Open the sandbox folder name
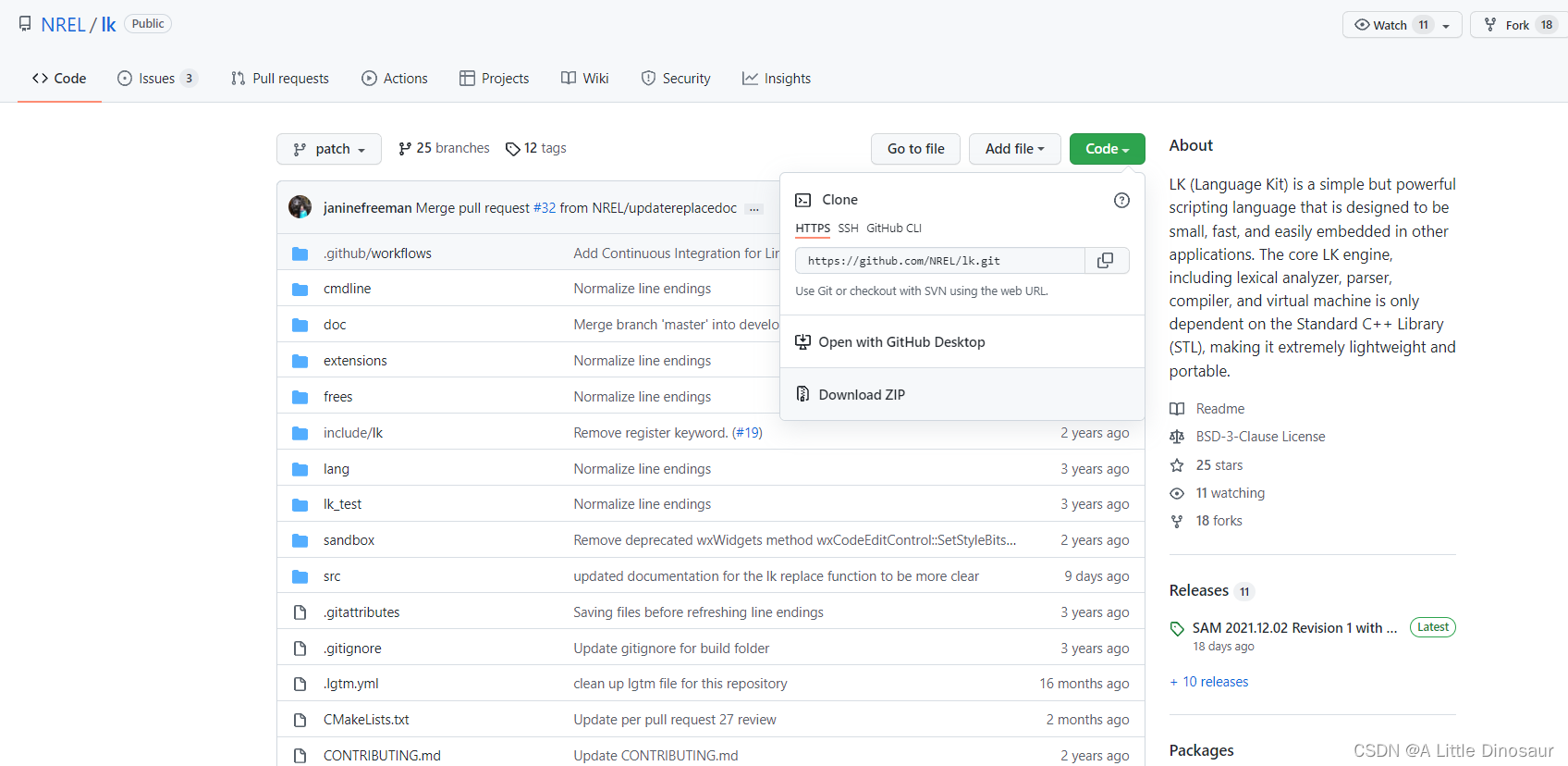Screen dimensions: 1568x766 pyautogui.click(x=349, y=540)
